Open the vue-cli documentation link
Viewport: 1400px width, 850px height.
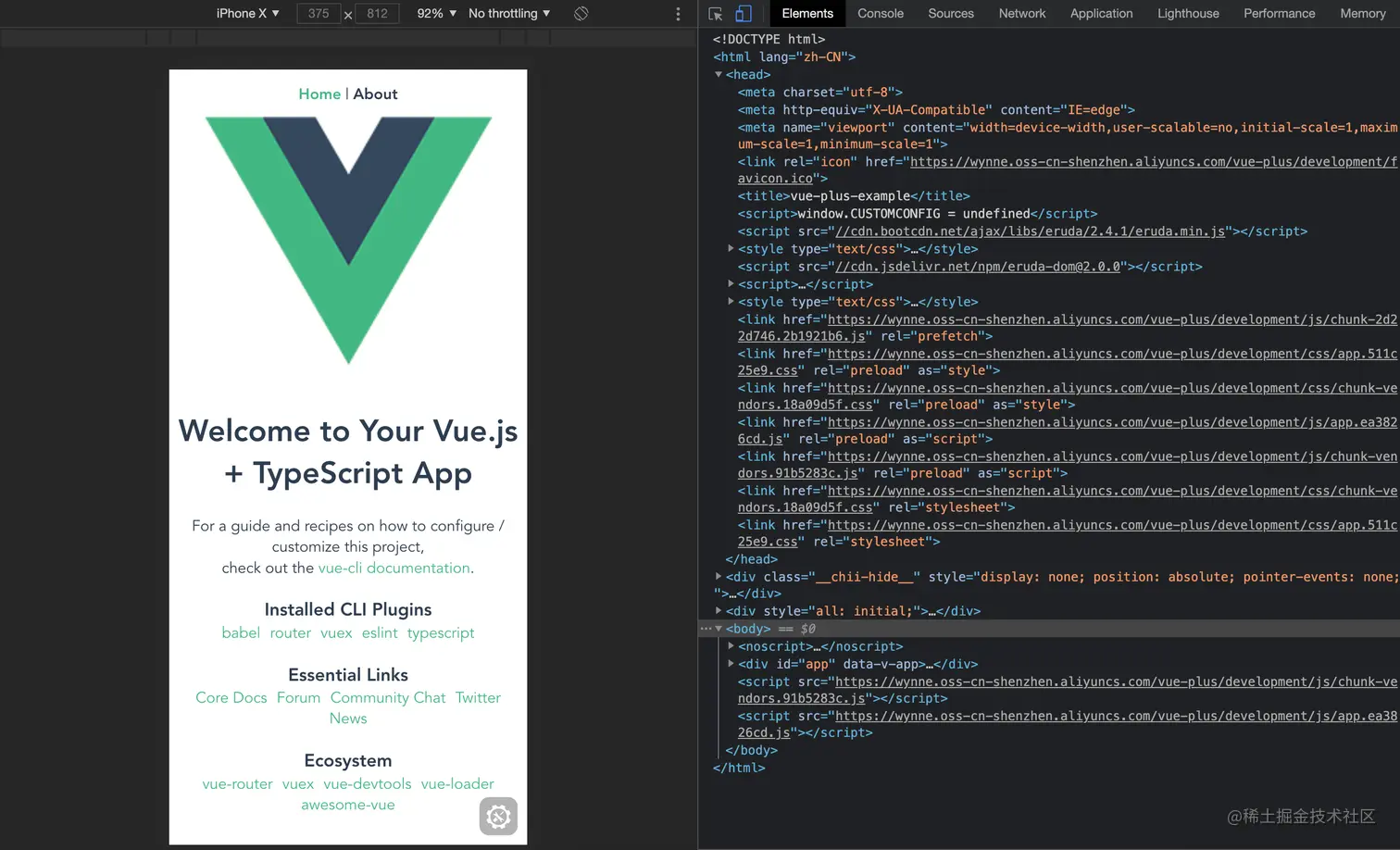(394, 568)
